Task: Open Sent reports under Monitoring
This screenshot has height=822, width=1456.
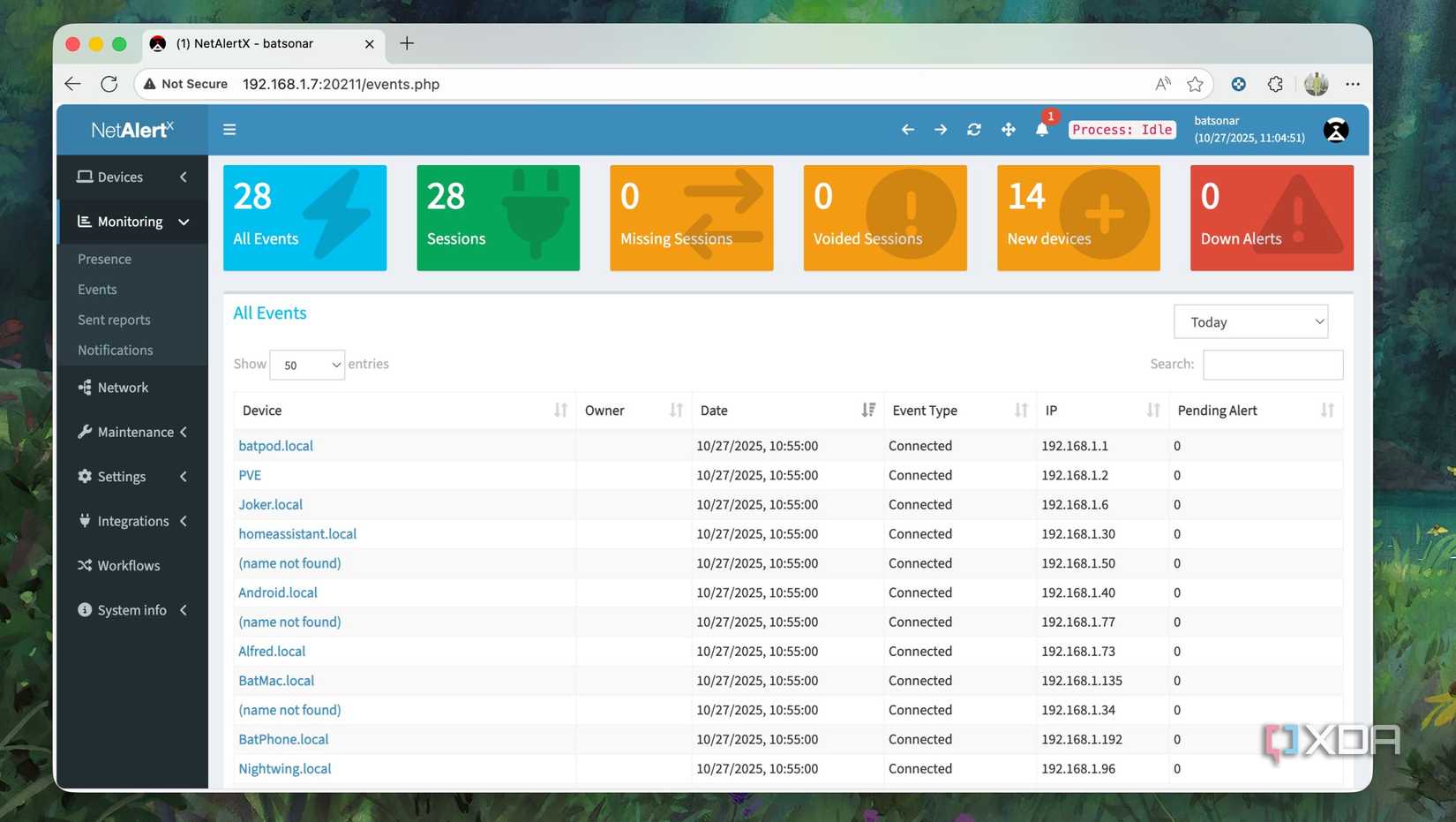Action: click(x=114, y=320)
